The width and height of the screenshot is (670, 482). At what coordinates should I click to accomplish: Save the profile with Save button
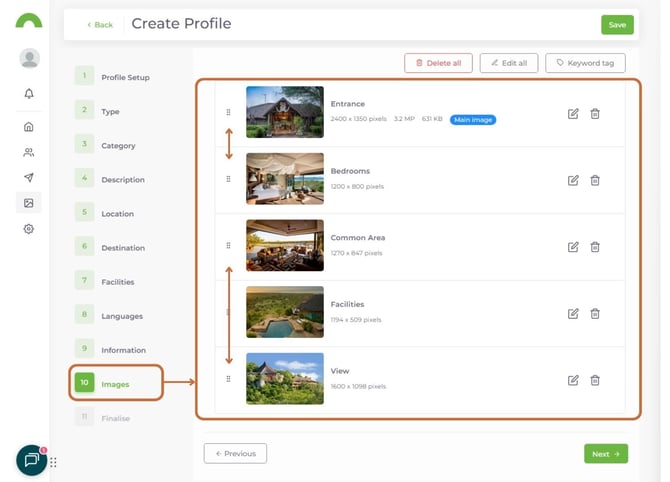coord(616,25)
